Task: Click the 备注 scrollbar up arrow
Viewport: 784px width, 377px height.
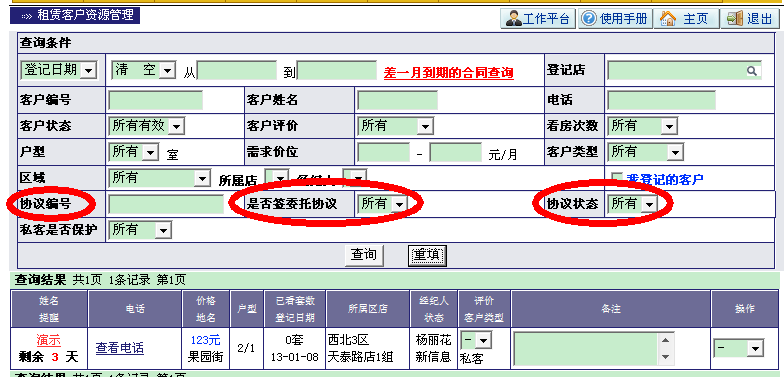Action: click(x=665, y=341)
